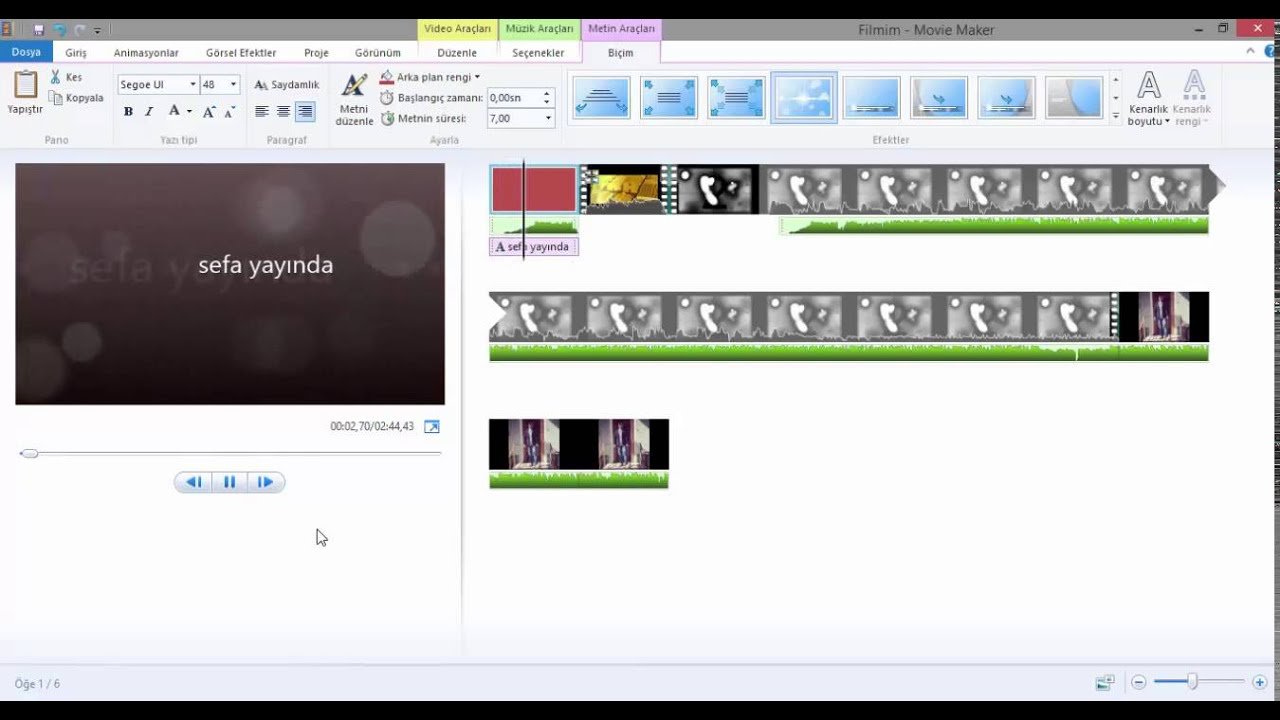Click the zoom out minus icon
The width and height of the screenshot is (1280, 720).
pyautogui.click(x=1138, y=683)
